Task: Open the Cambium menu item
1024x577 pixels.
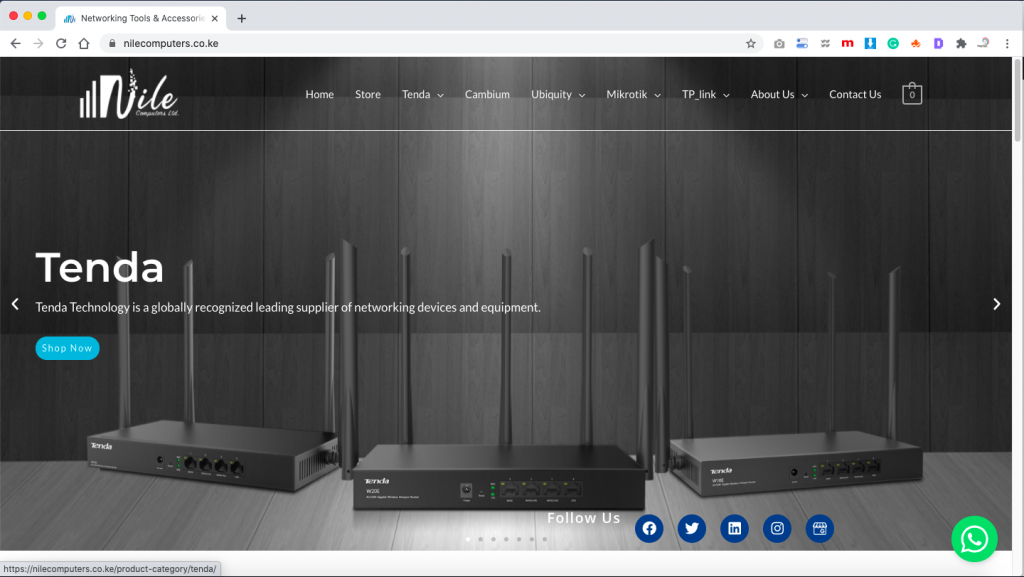Action: tap(487, 95)
